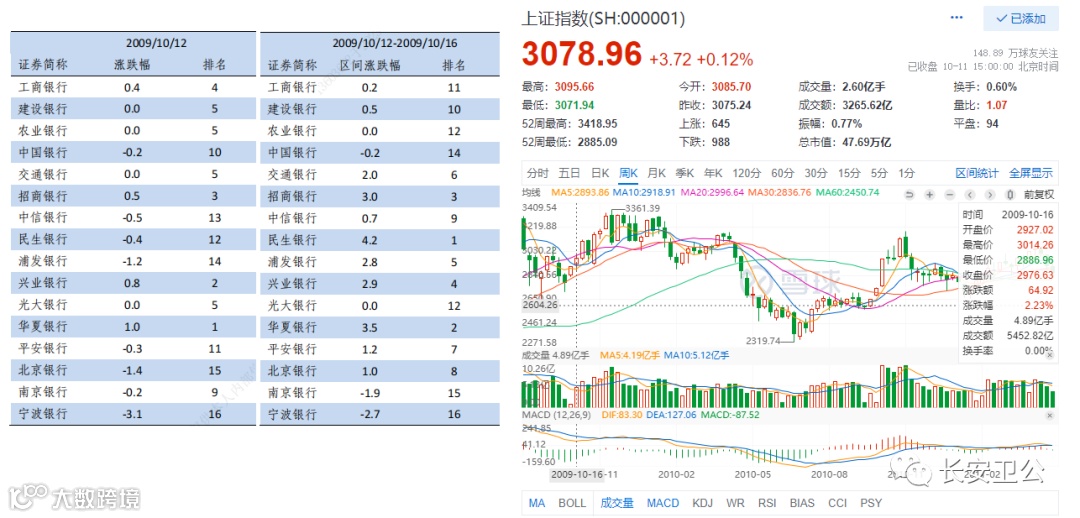Switch to the 五日 chart tab
The width and height of the screenshot is (1080, 518).
(570, 173)
